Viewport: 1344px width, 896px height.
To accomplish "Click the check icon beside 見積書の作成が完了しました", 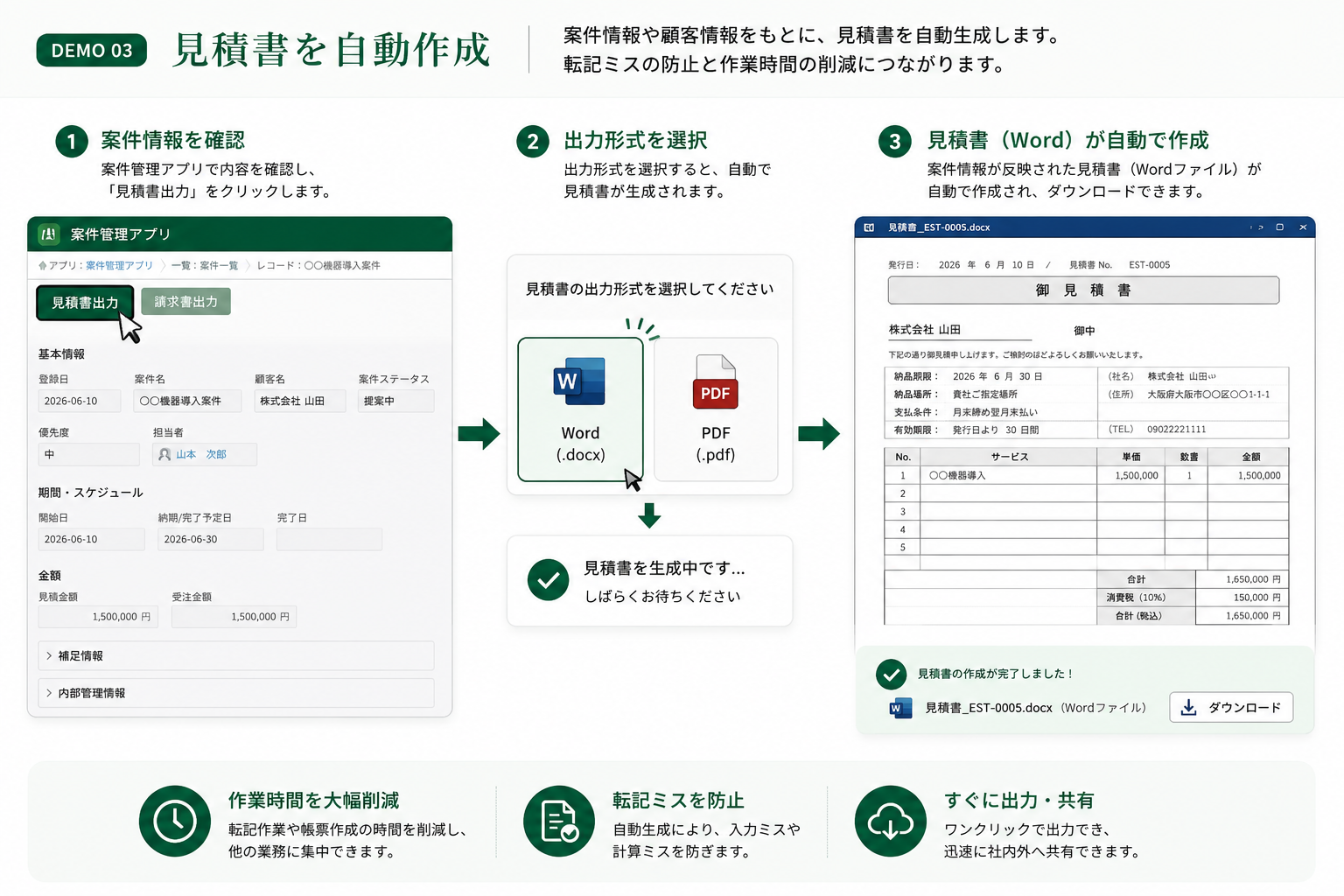I will pos(891,675).
